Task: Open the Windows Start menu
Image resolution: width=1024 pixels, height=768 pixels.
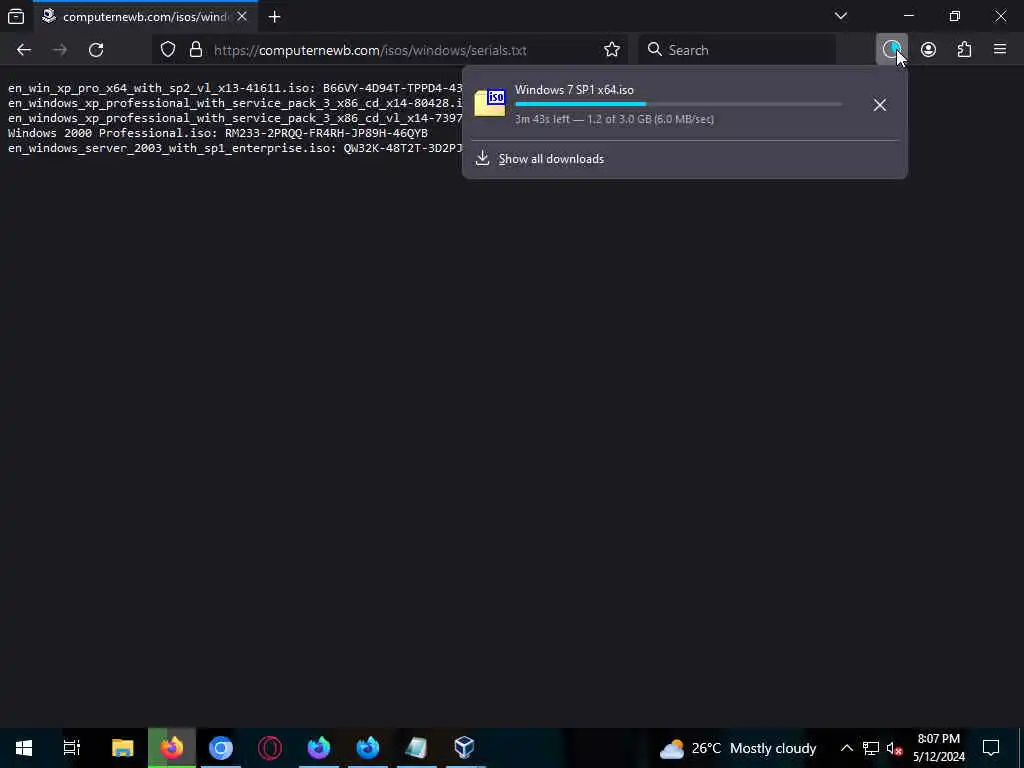Action: click(x=24, y=748)
